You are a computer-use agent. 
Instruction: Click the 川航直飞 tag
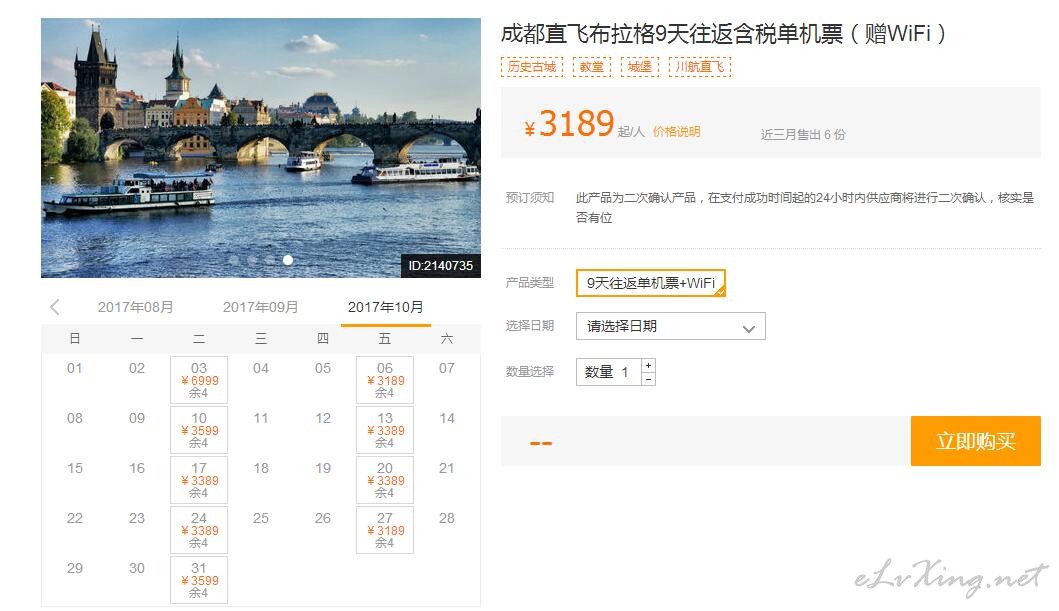click(700, 67)
